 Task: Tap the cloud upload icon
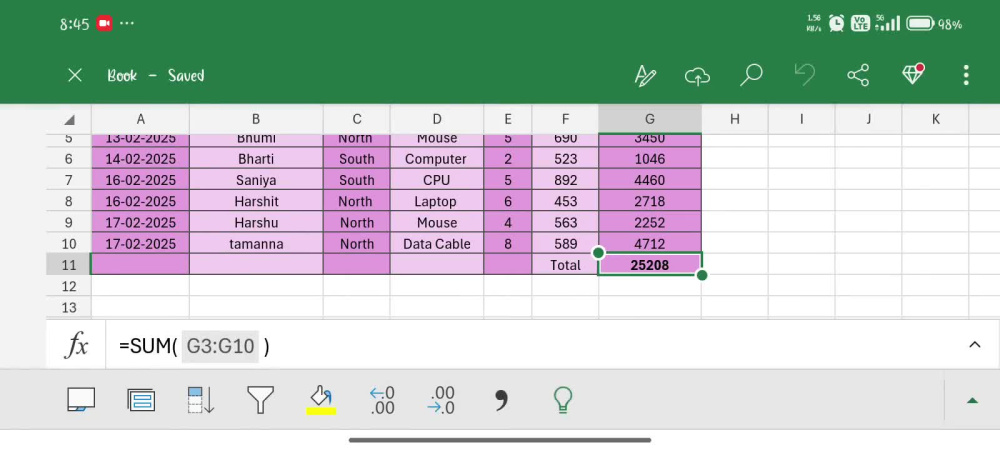(698, 76)
